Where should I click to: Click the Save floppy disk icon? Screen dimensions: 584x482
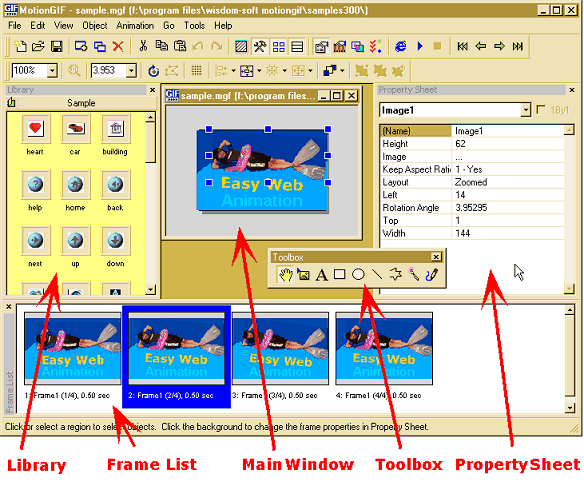(x=57, y=47)
